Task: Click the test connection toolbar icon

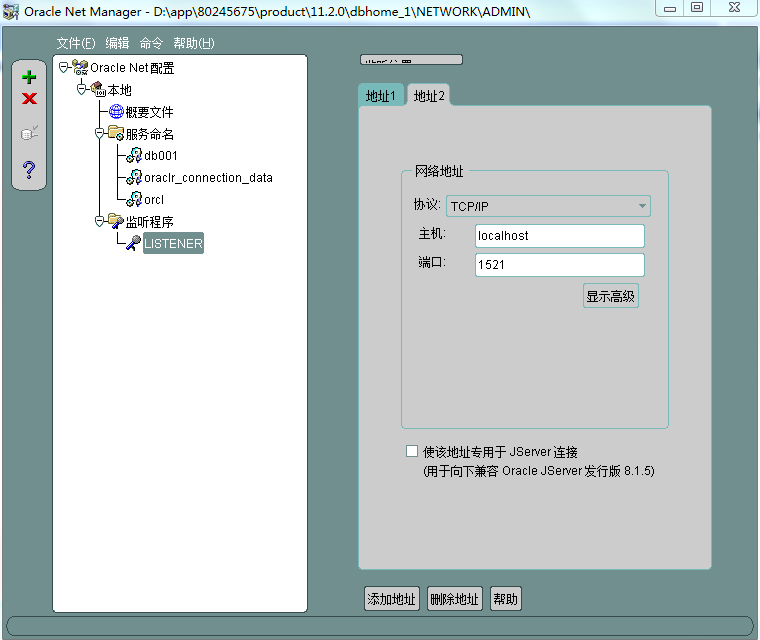Action: (29, 133)
